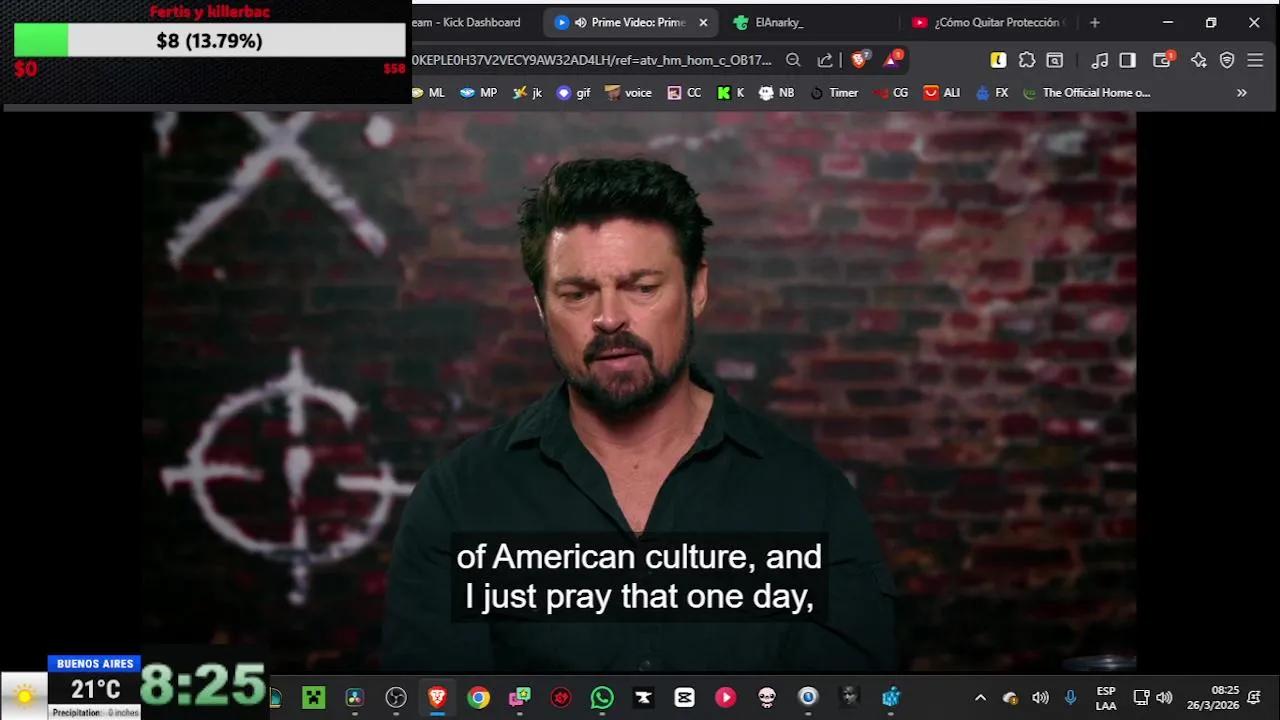The image size is (1280, 720).
Task: Open the dark face icon app in taskbar
Action: [850, 697]
